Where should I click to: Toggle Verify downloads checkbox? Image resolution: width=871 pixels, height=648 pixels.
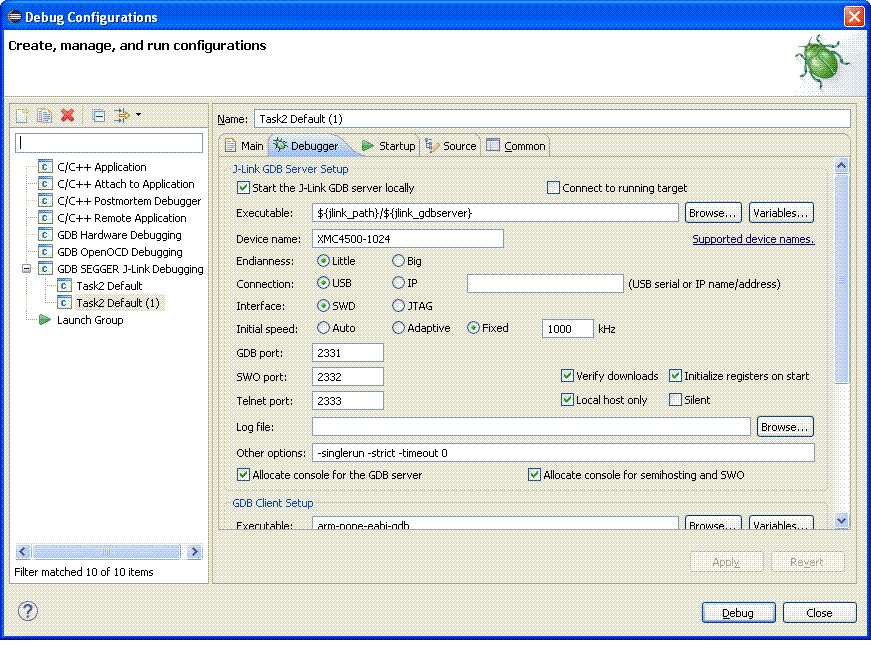(567, 376)
